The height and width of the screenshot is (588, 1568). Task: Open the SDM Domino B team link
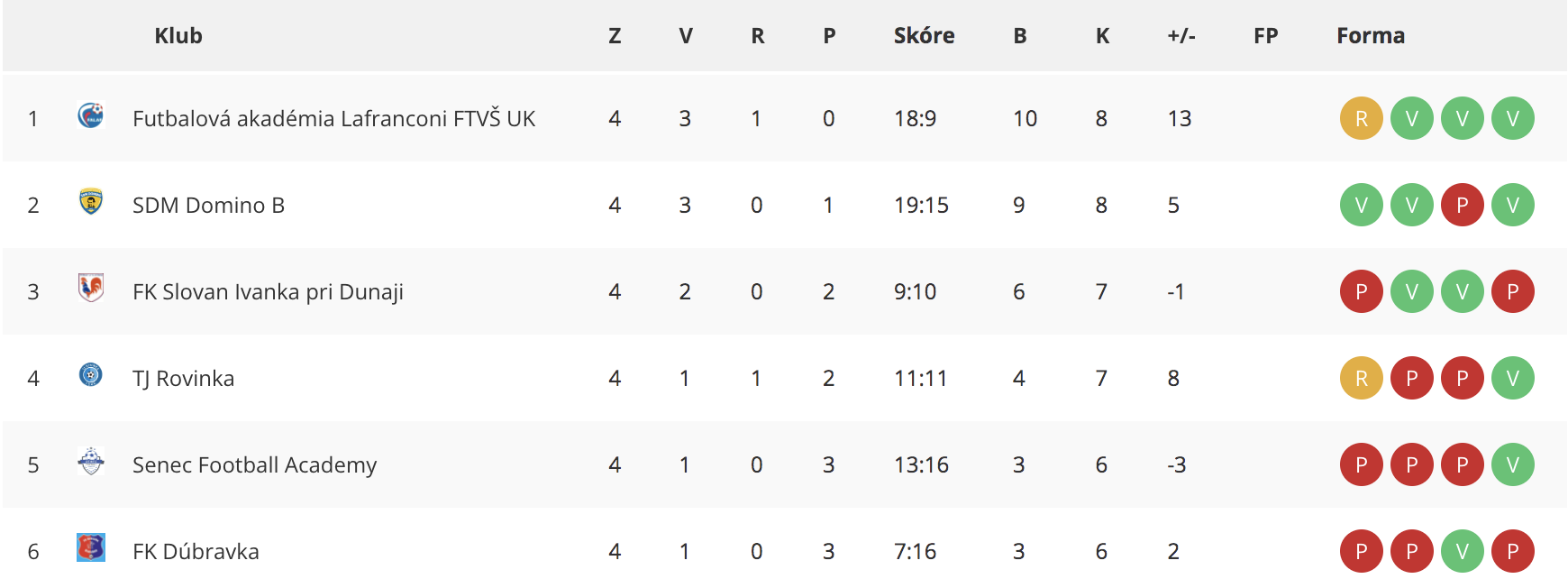pyautogui.click(x=208, y=205)
